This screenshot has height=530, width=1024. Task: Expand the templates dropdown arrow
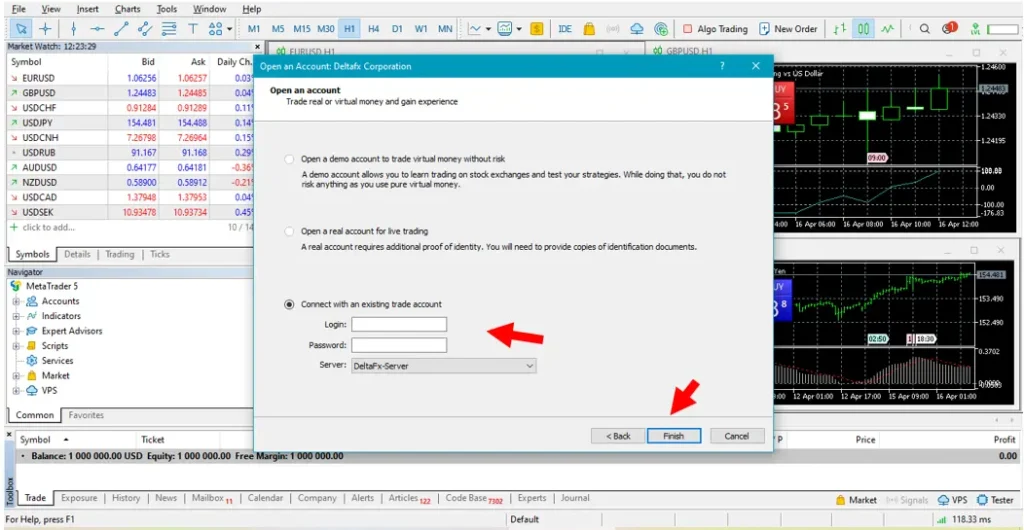click(x=519, y=29)
